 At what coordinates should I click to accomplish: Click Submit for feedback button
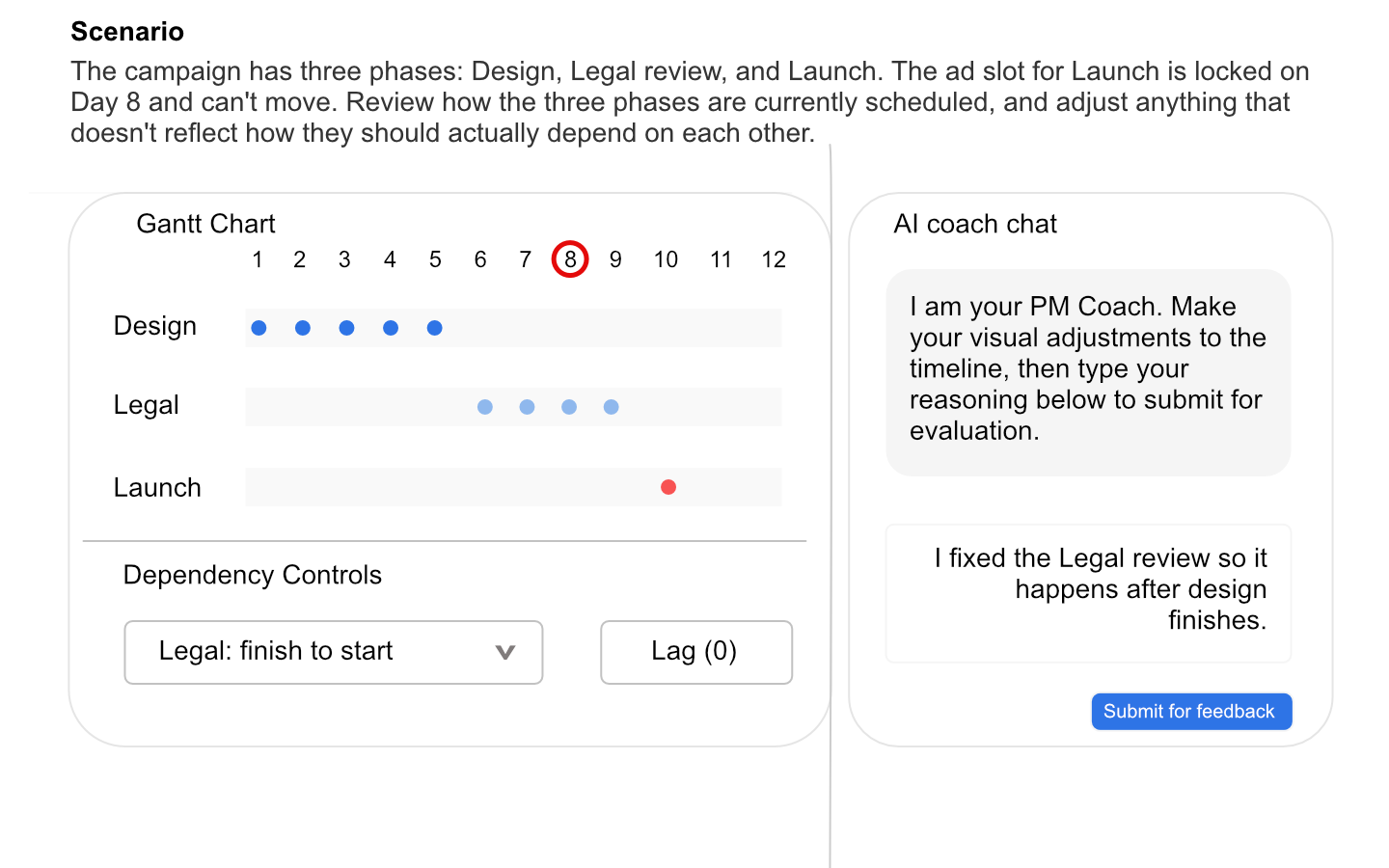point(1191,712)
